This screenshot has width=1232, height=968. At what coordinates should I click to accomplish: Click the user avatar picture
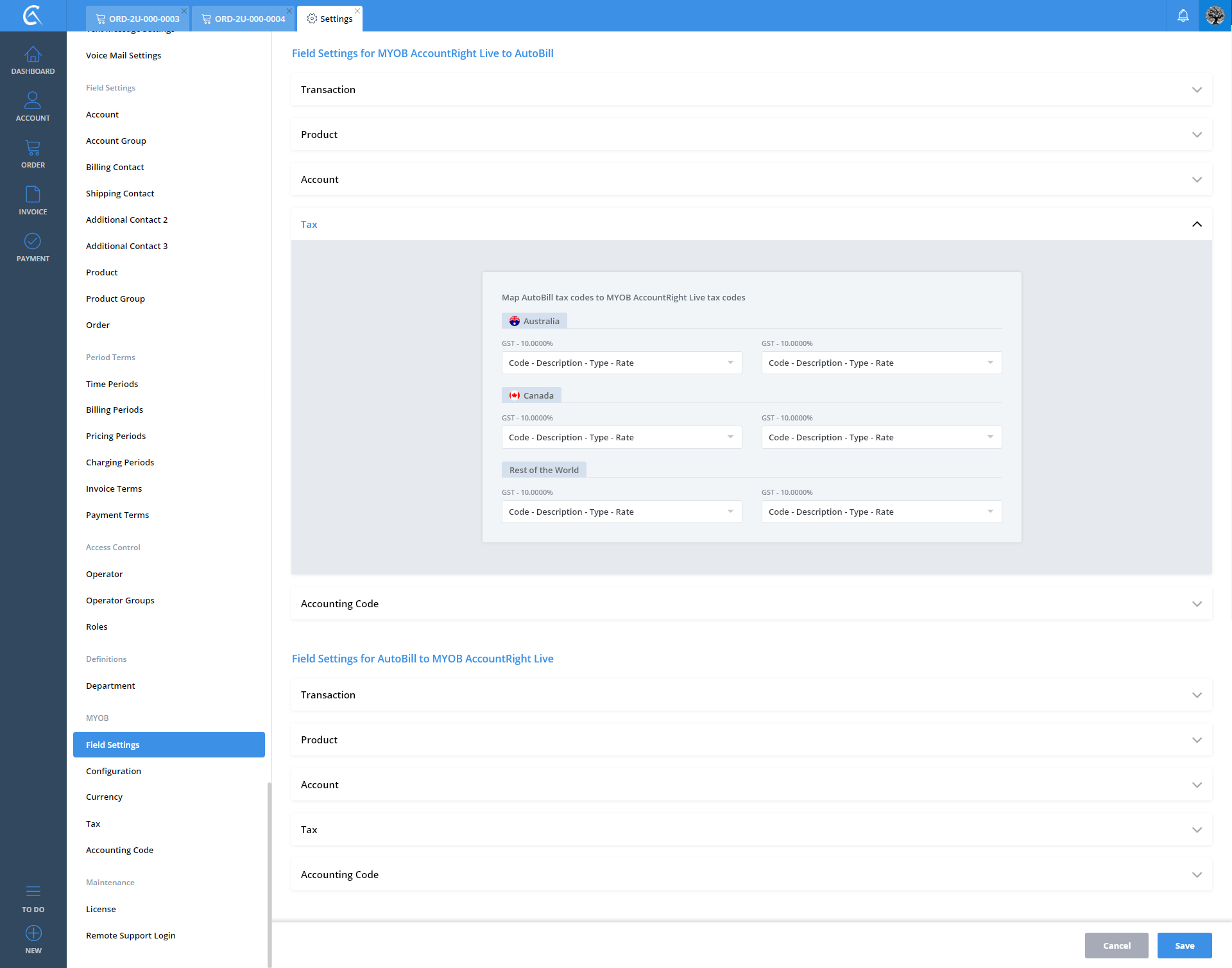coord(1215,15)
